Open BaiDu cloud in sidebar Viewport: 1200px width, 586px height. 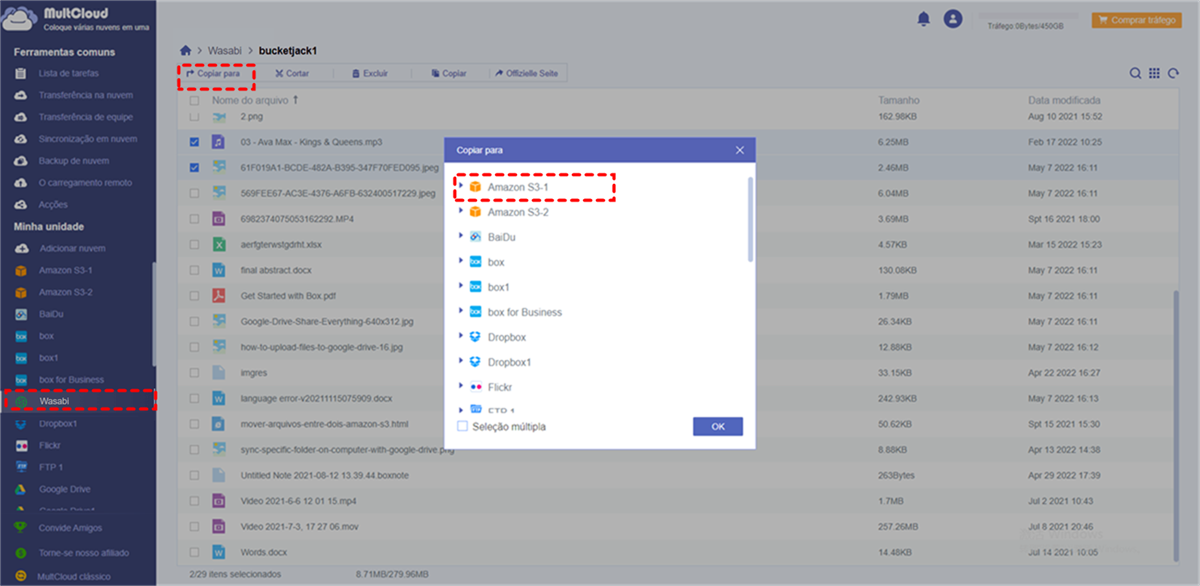point(53,314)
